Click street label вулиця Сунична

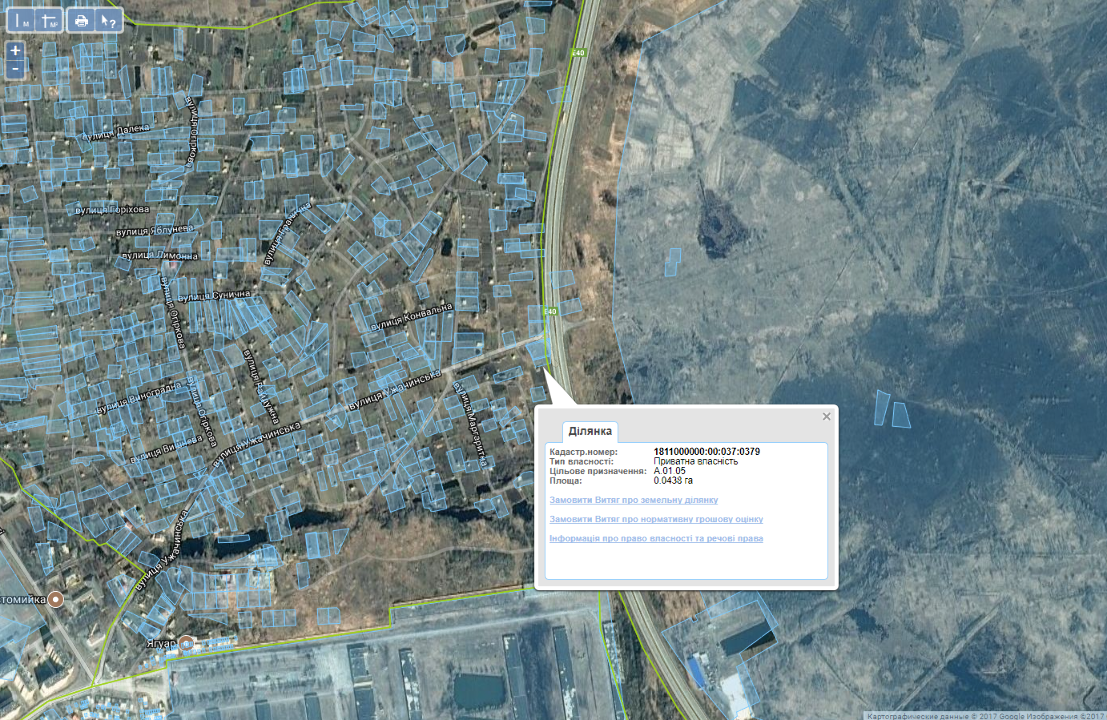(214, 296)
